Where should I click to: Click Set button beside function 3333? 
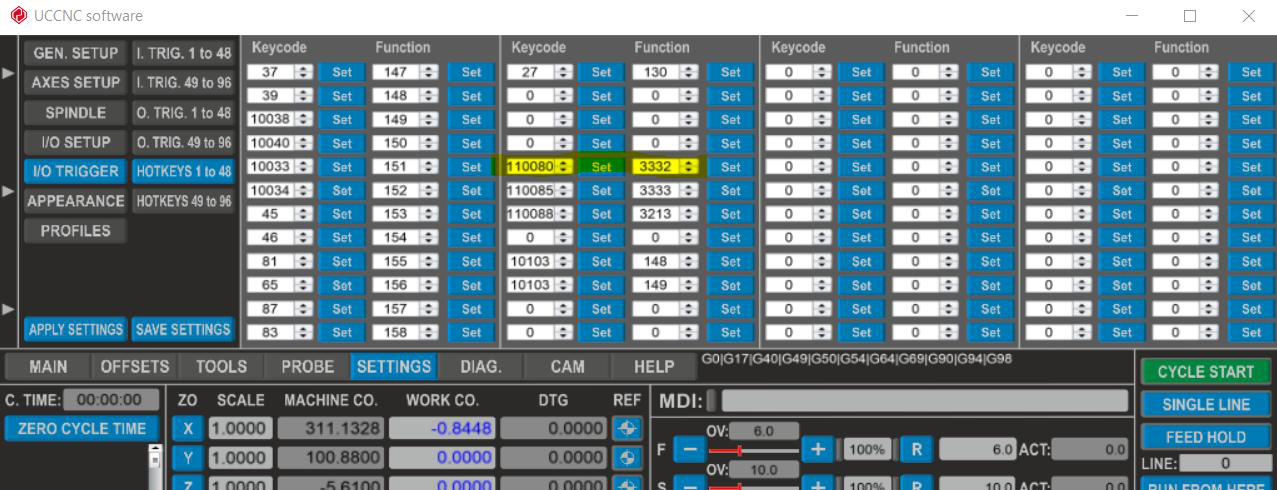731,190
